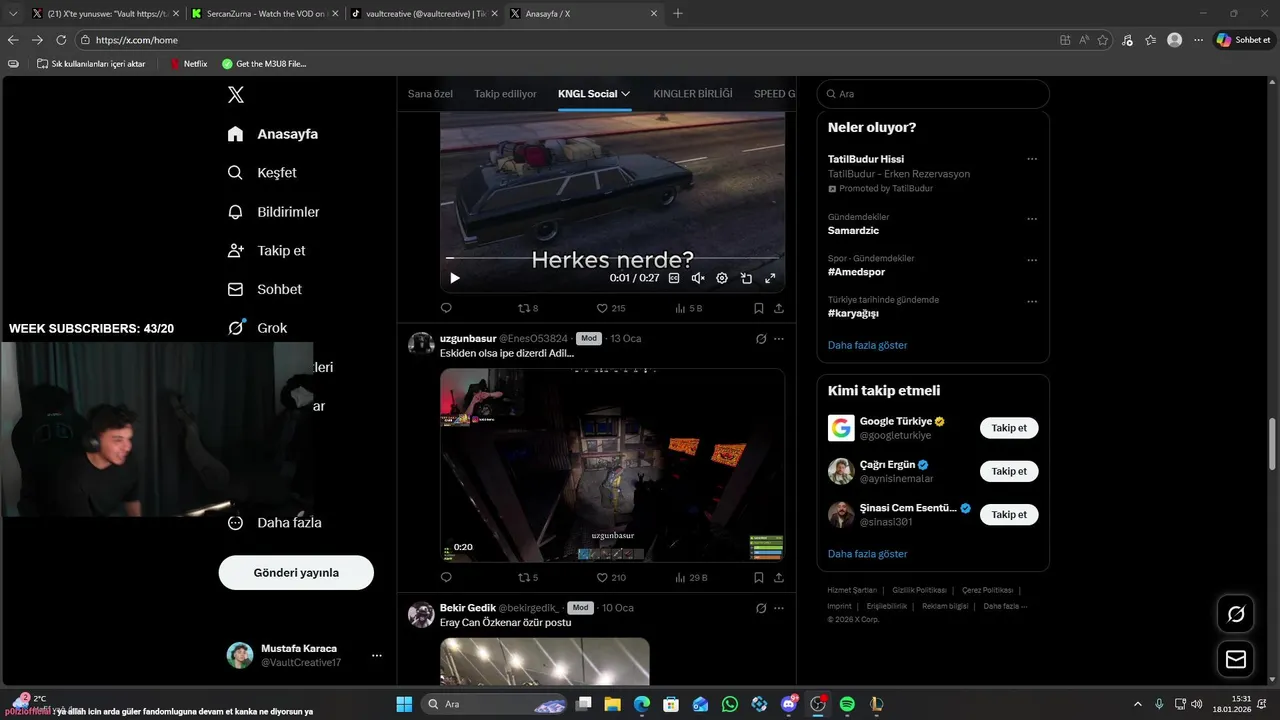
Task: Toggle captions on the video player
Action: (674, 278)
